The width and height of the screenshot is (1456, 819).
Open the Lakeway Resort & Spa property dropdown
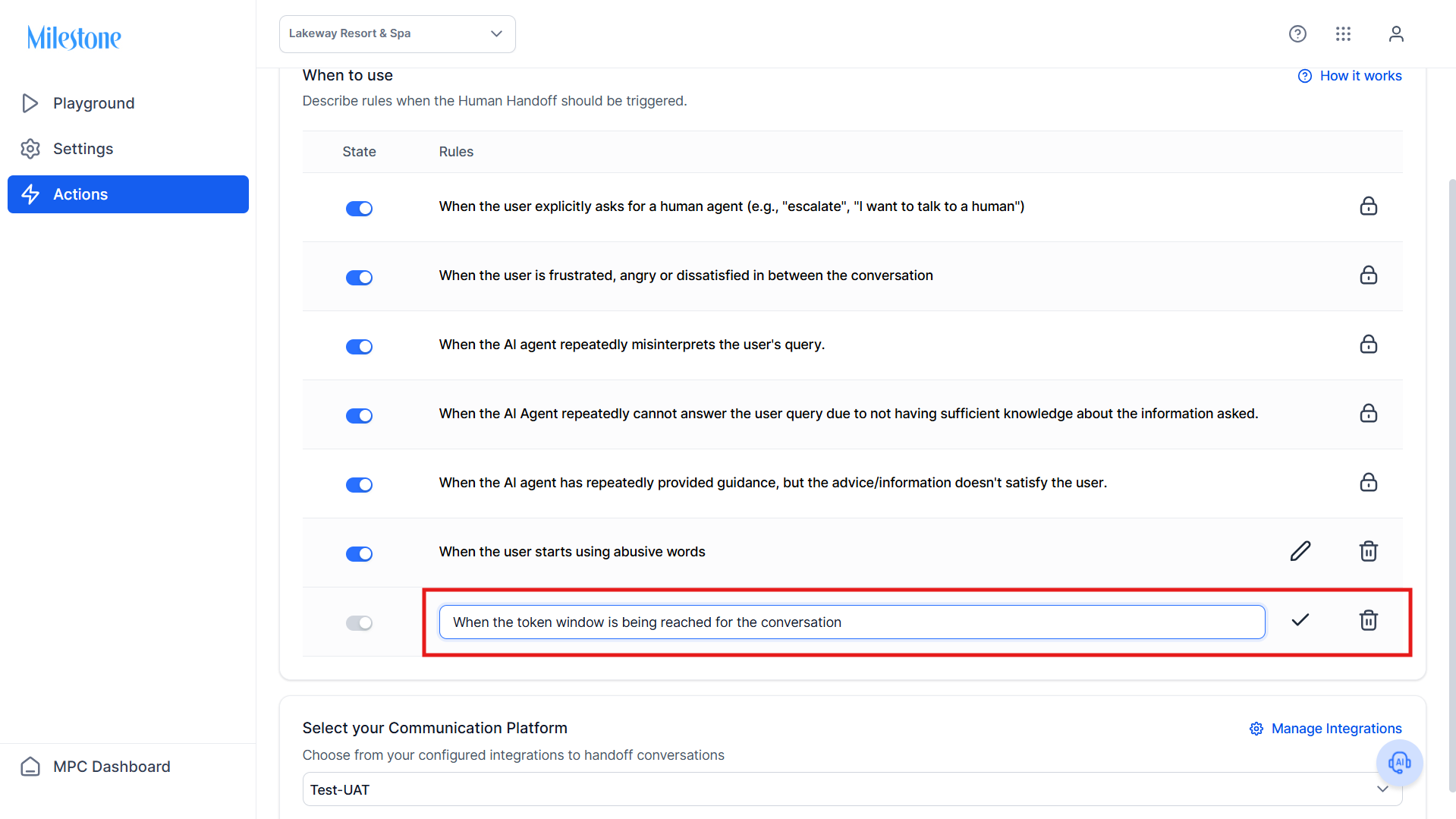coord(398,34)
